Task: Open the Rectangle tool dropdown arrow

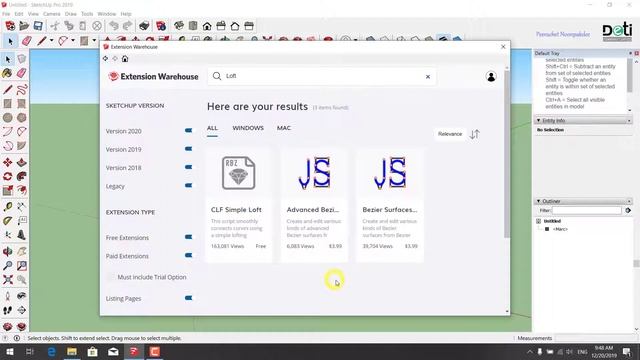Action: (x=94, y=40)
